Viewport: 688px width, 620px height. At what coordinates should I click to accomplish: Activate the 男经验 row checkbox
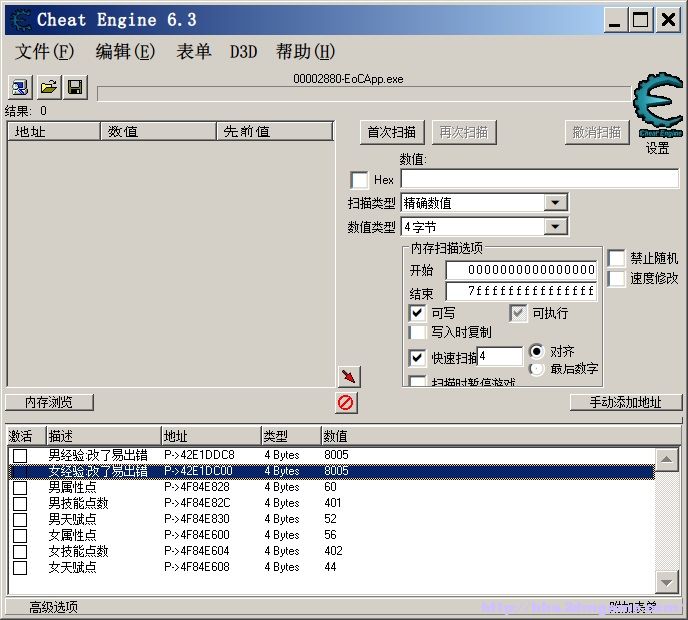(20, 455)
